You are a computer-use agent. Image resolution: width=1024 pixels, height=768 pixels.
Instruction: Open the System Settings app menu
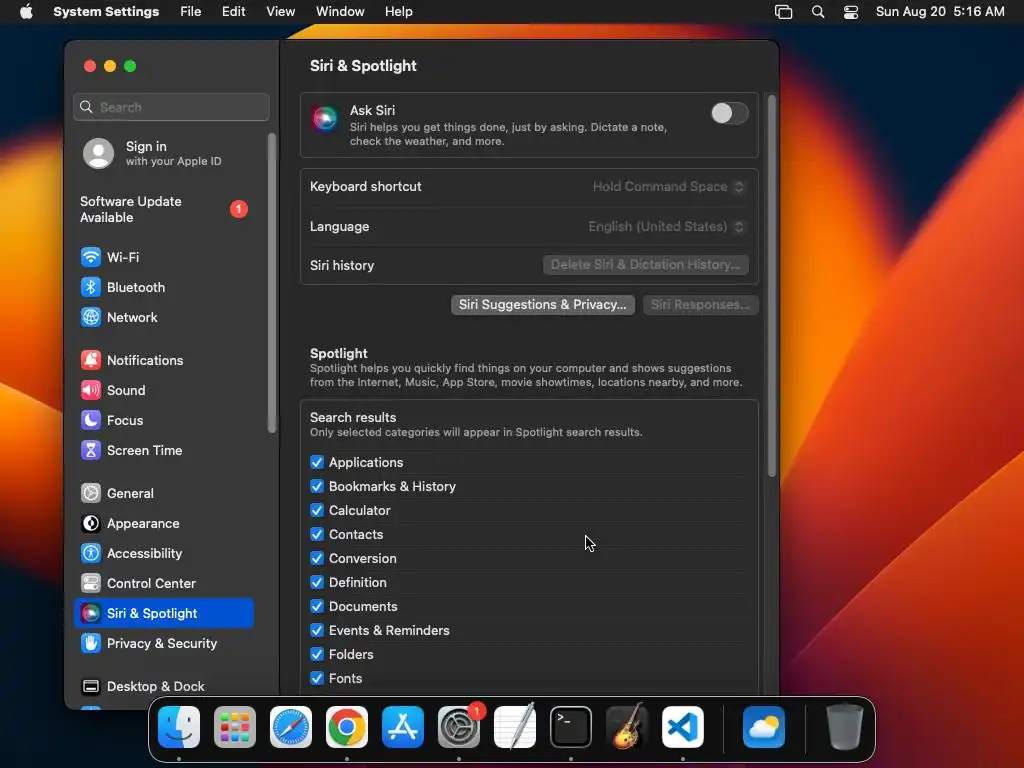point(106,12)
